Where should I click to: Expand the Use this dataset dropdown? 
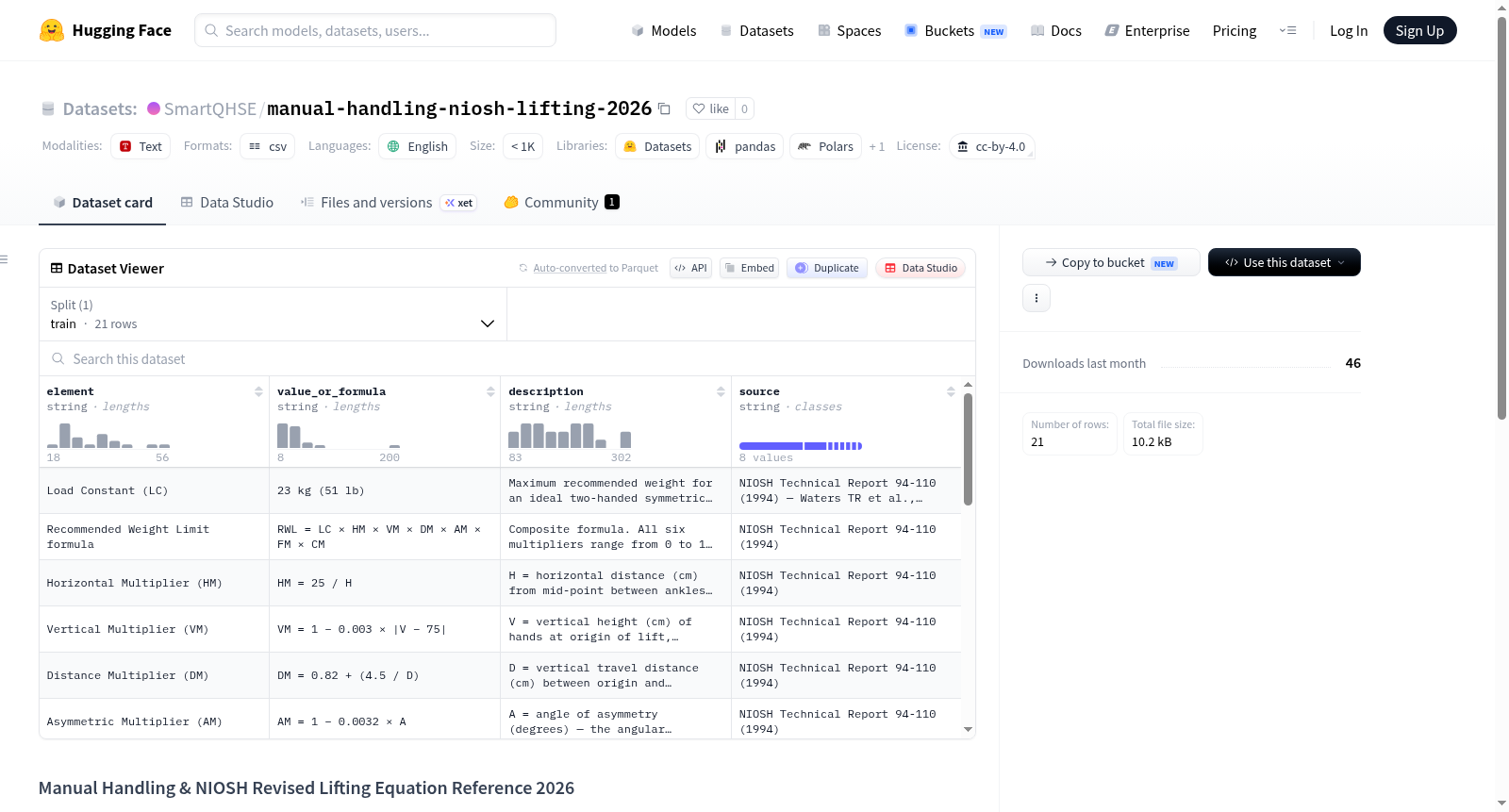pyautogui.click(x=1285, y=262)
